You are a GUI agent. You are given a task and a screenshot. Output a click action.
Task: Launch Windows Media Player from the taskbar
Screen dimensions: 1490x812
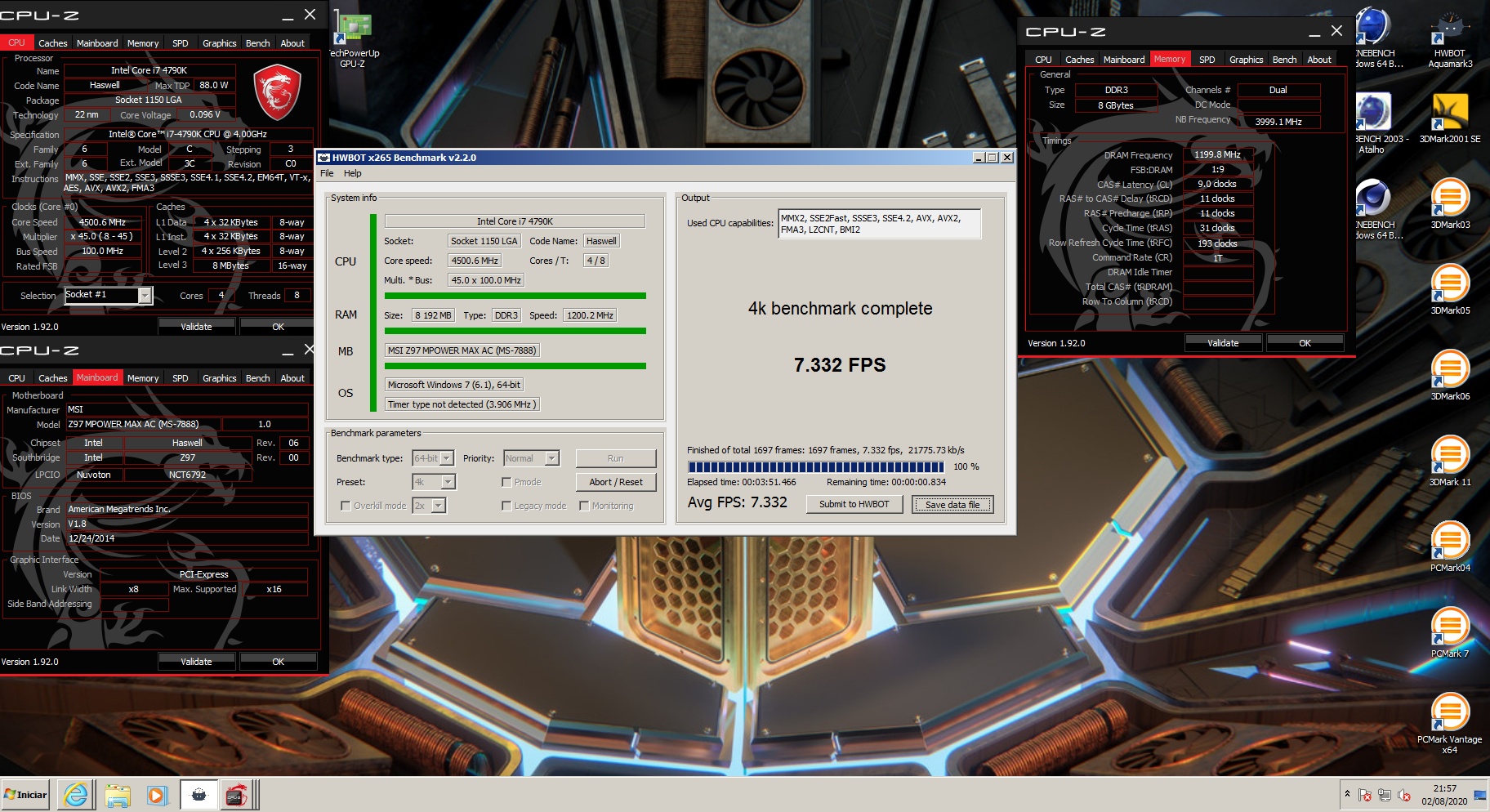(157, 794)
